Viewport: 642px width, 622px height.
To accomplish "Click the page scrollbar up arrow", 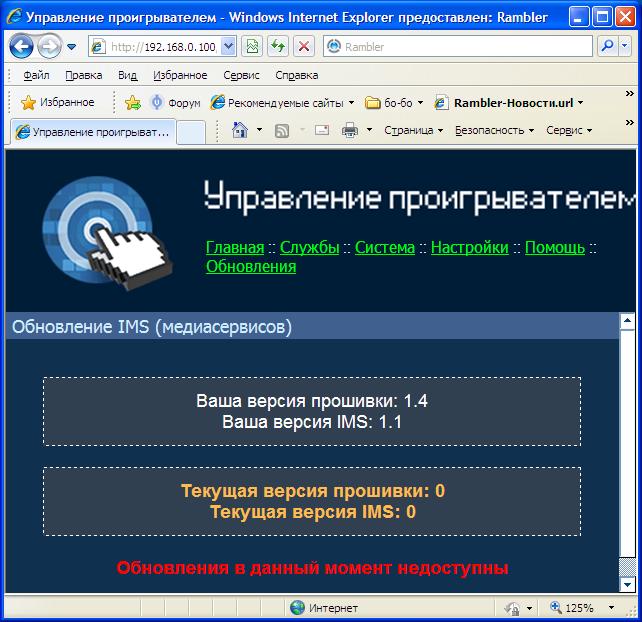I will [x=627, y=321].
